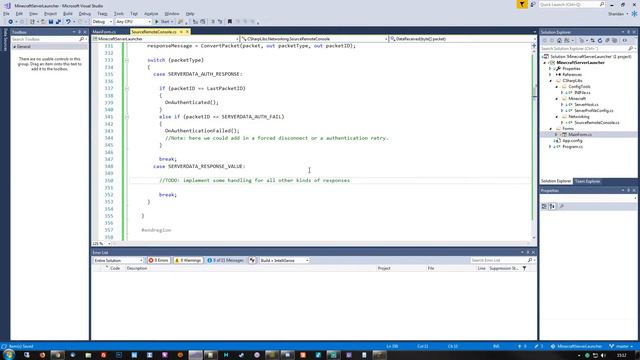The height and width of the screenshot is (360, 640).
Task: Click the Save icon in toolbar
Action: 51,22
